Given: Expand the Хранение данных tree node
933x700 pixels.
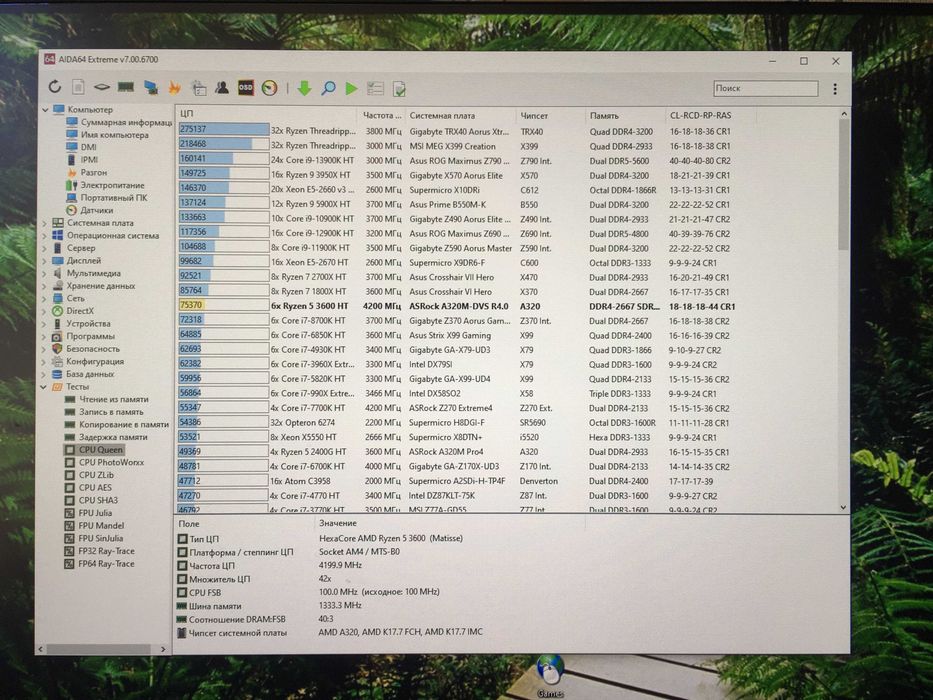Looking at the screenshot, I should 44,286.
